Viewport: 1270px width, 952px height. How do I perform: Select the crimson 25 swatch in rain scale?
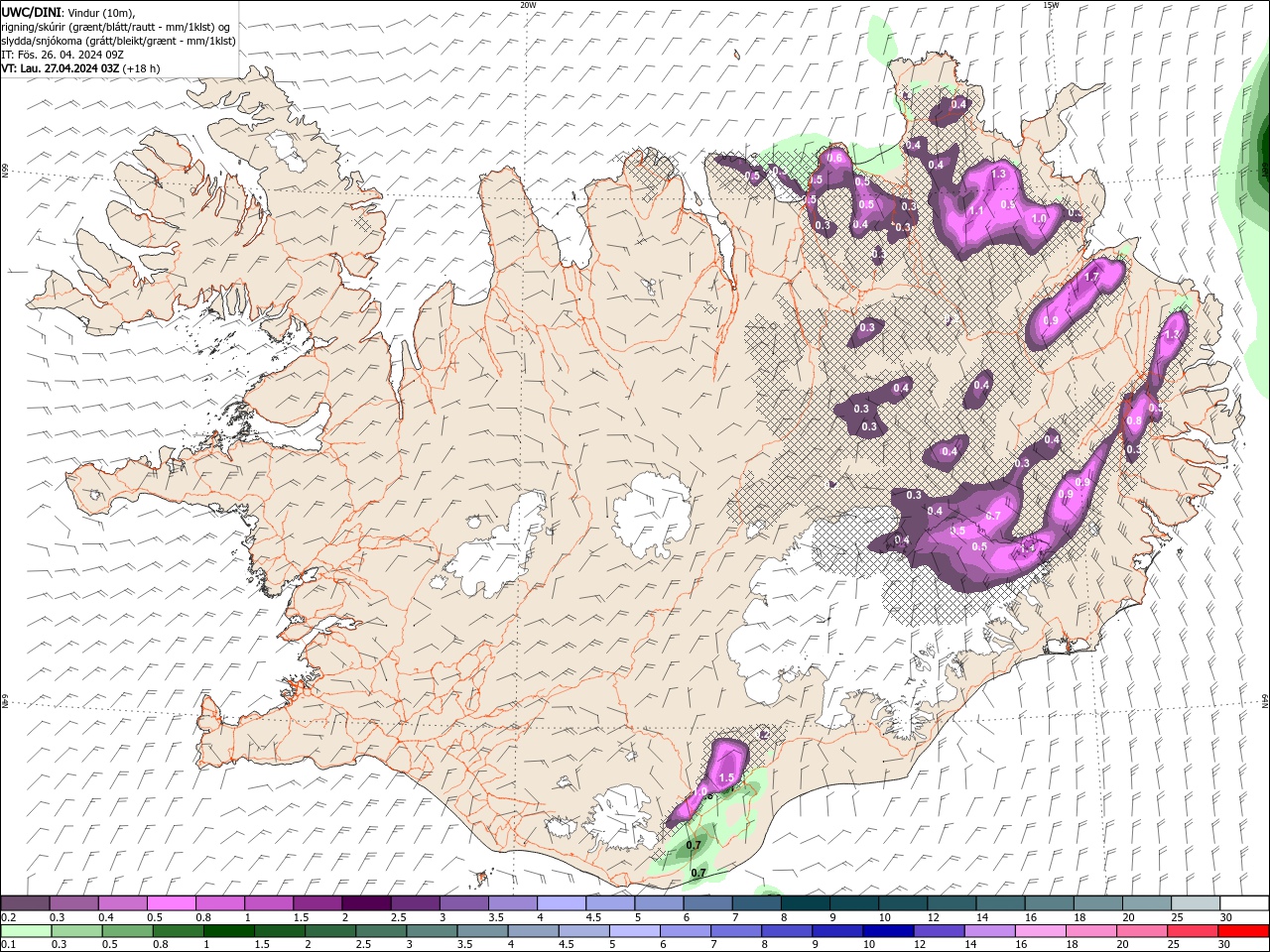[1194, 931]
